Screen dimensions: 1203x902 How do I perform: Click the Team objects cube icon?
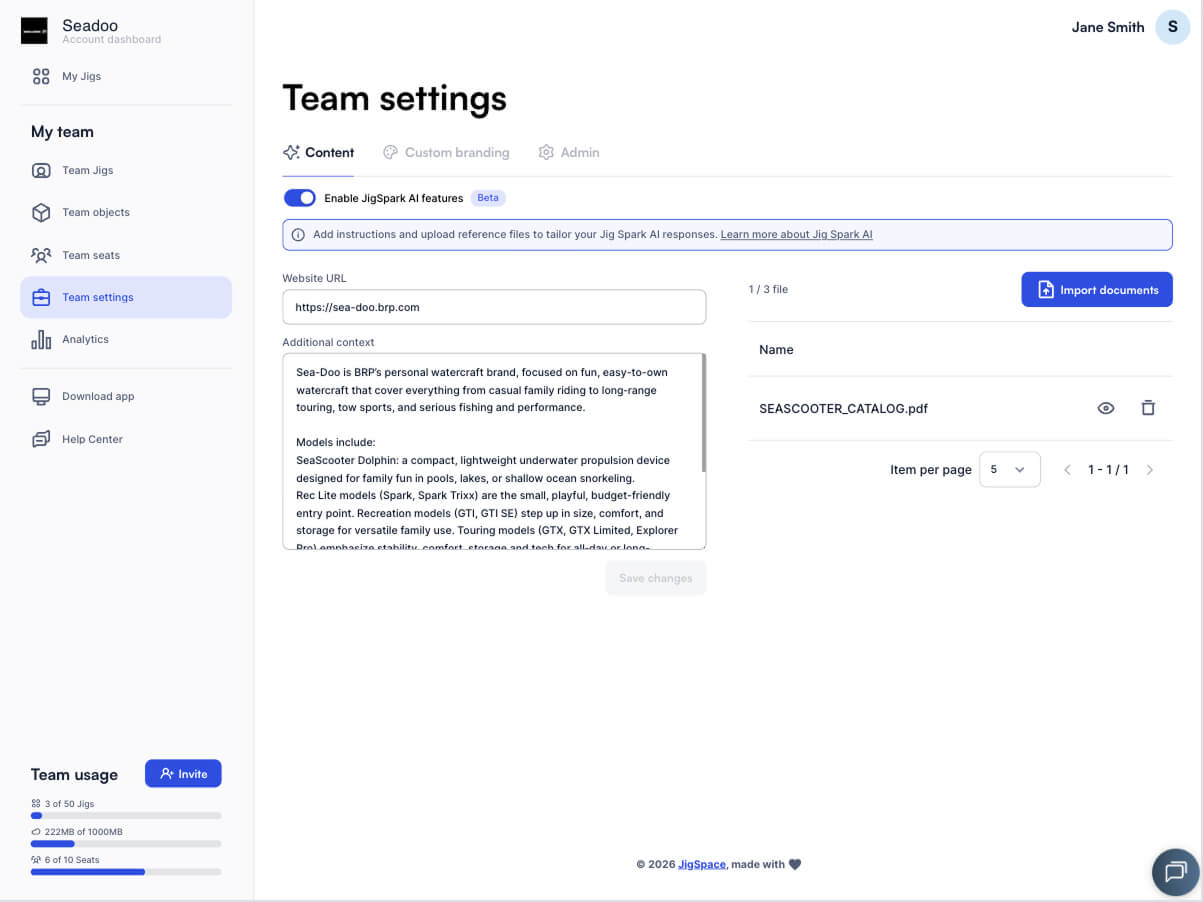point(41,212)
